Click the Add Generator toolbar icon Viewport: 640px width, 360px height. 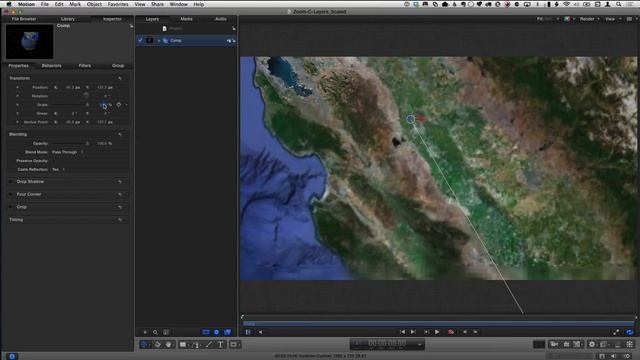(x=577, y=344)
